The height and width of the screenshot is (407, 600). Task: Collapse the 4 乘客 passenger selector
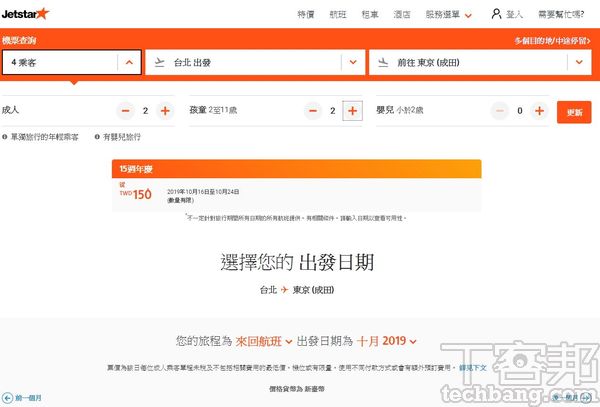click(72, 62)
